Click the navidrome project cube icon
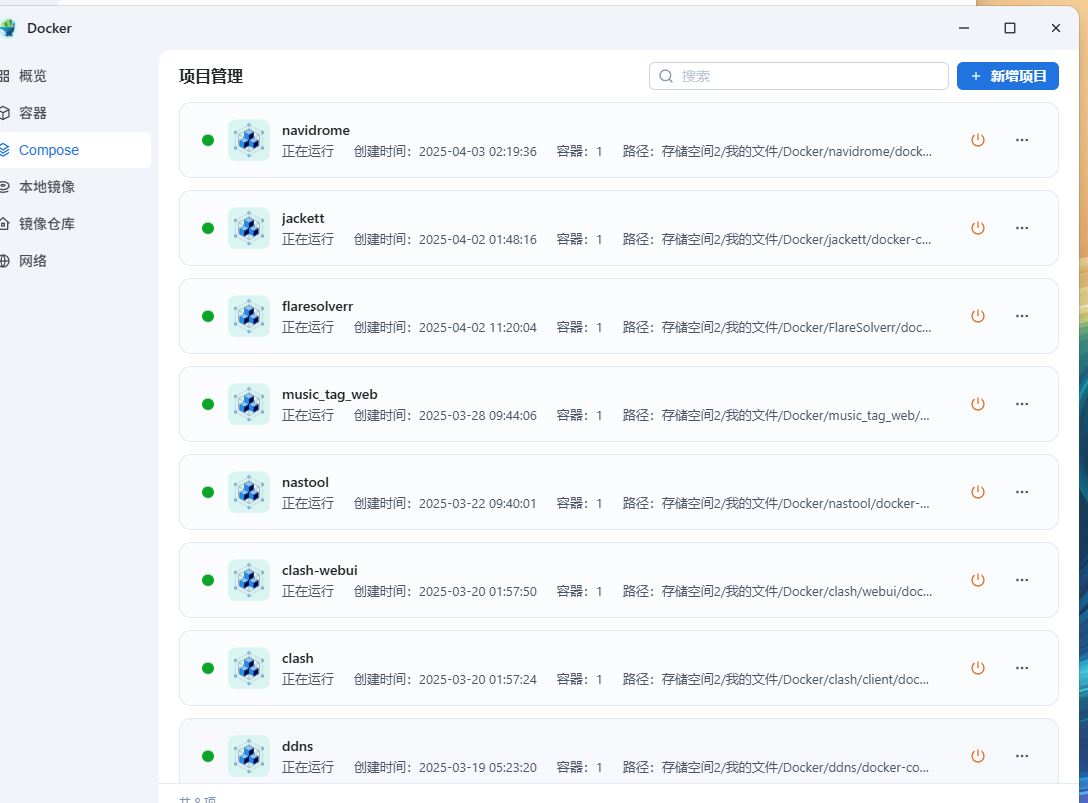The width and height of the screenshot is (1088, 803). tap(249, 140)
